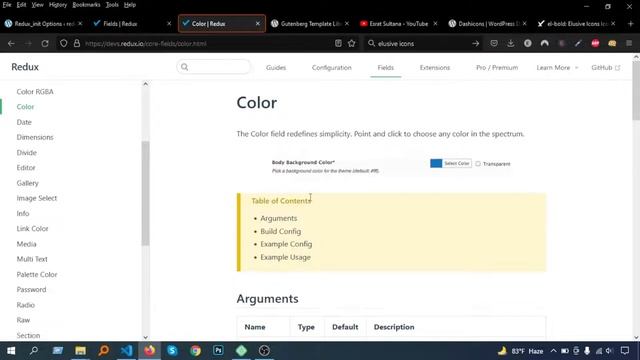The height and width of the screenshot is (360, 640).
Task: Open the File menu
Action: (x=7, y=5)
